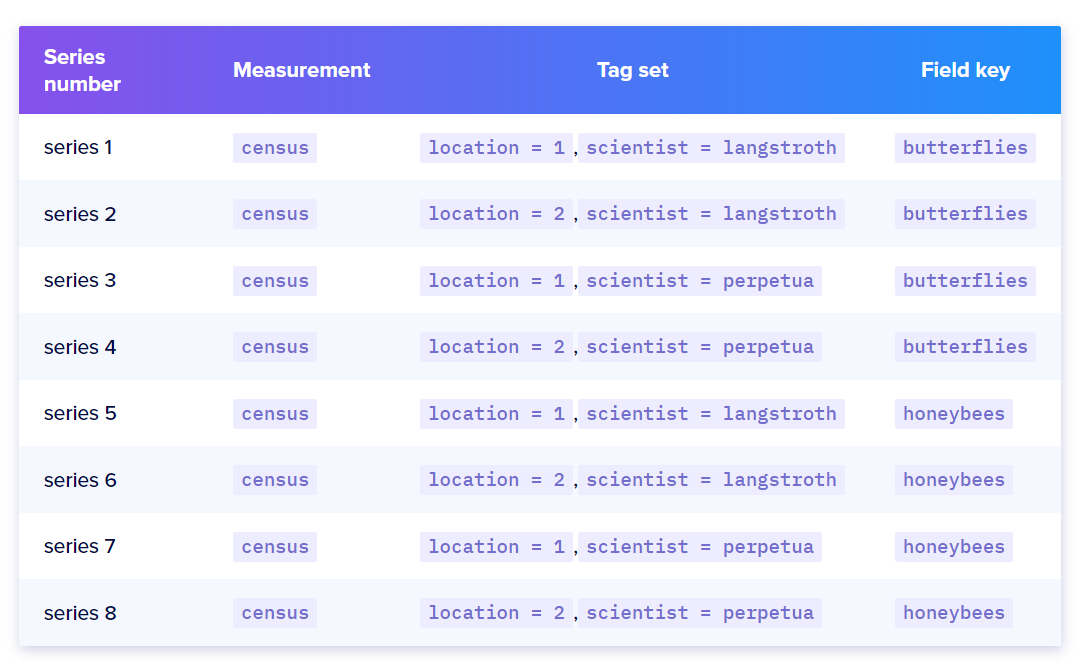Screen dimensions: 1078x666
Task: Click scientist = langstroth in series 2 row
Action: tap(711, 214)
